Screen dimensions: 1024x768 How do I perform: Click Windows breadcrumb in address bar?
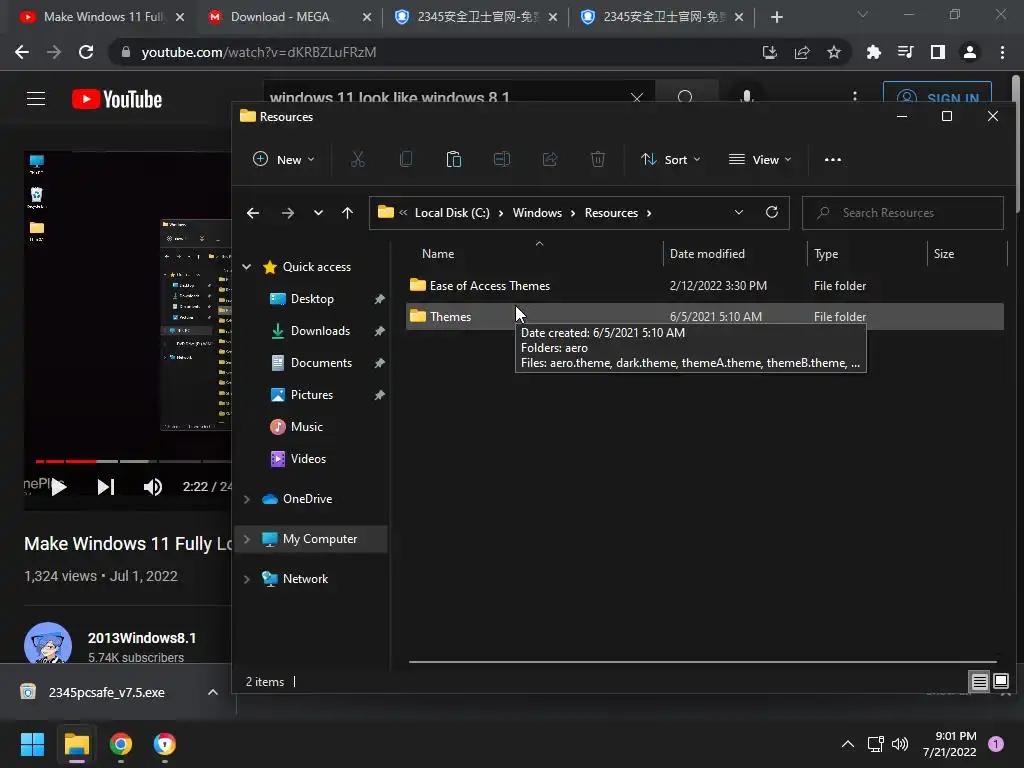coord(537,213)
